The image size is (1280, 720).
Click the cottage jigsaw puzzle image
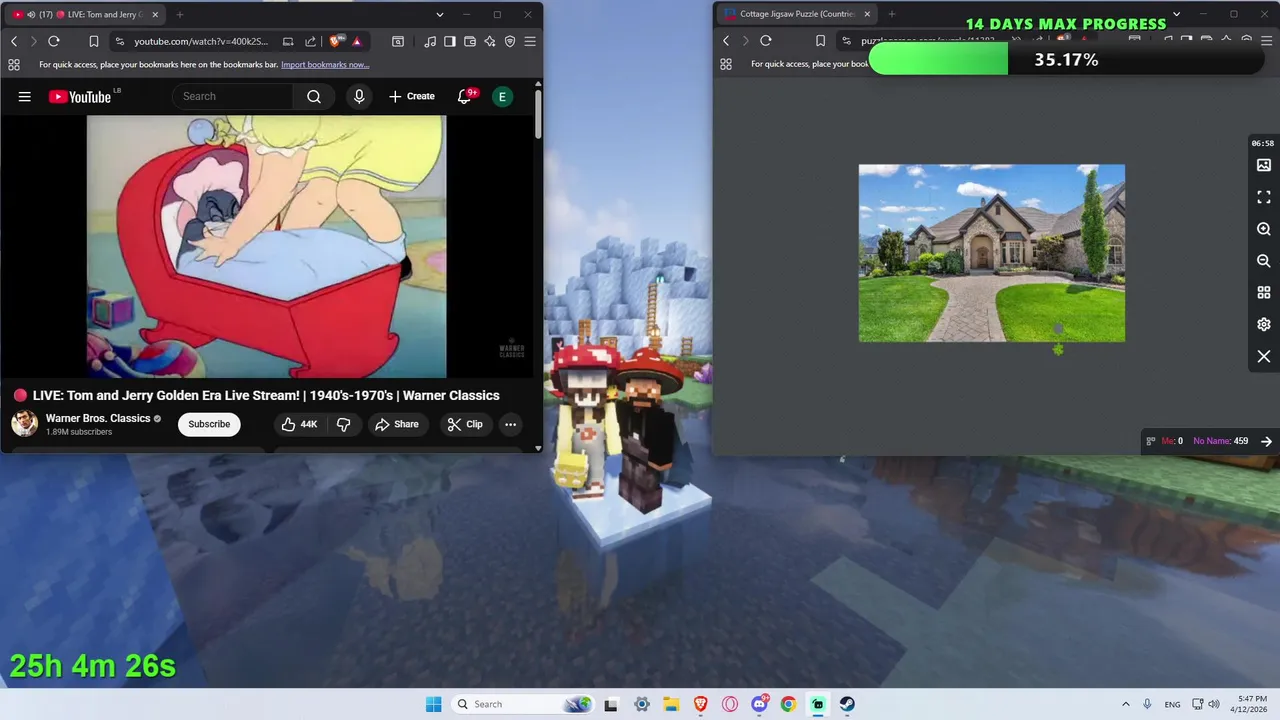[x=992, y=253]
